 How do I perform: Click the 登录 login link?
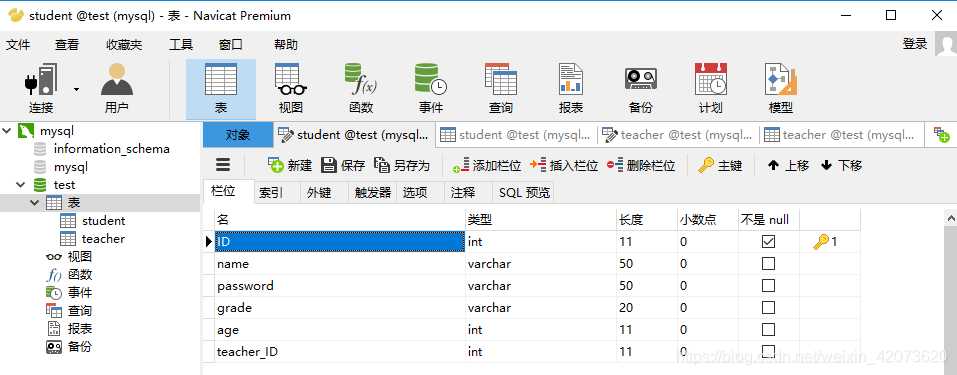(x=915, y=44)
